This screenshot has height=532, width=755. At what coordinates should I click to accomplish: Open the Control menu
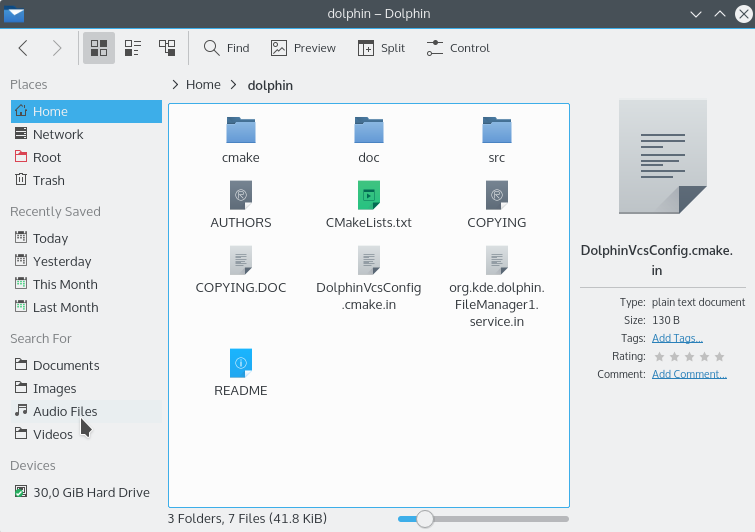458,48
